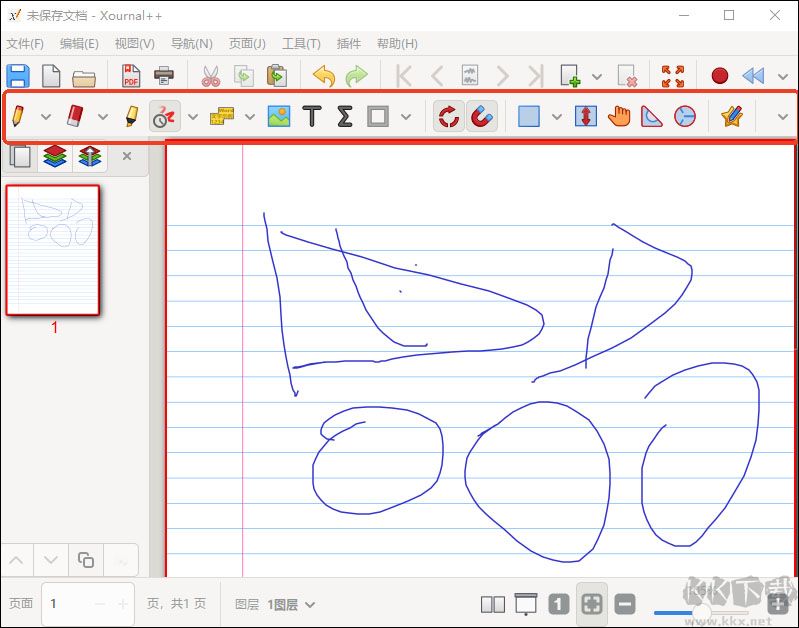
Task: Open the 编辑(E) menu
Action: [x=79, y=44]
